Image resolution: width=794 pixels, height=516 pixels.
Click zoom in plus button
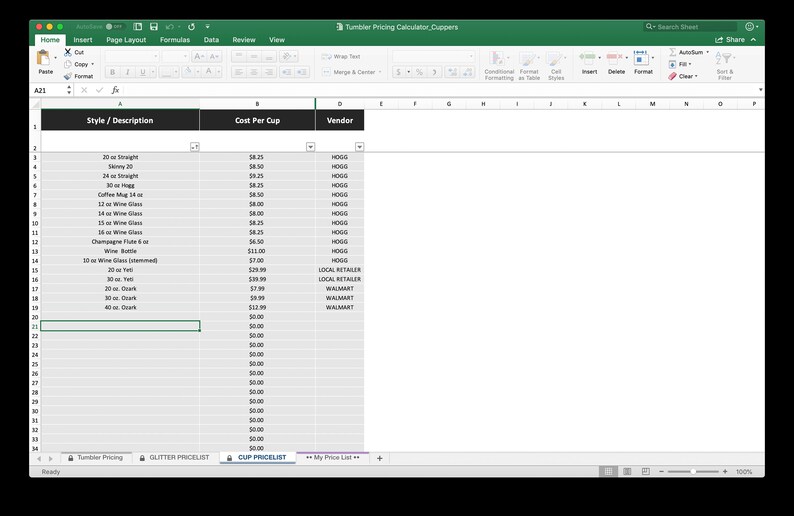(725, 471)
